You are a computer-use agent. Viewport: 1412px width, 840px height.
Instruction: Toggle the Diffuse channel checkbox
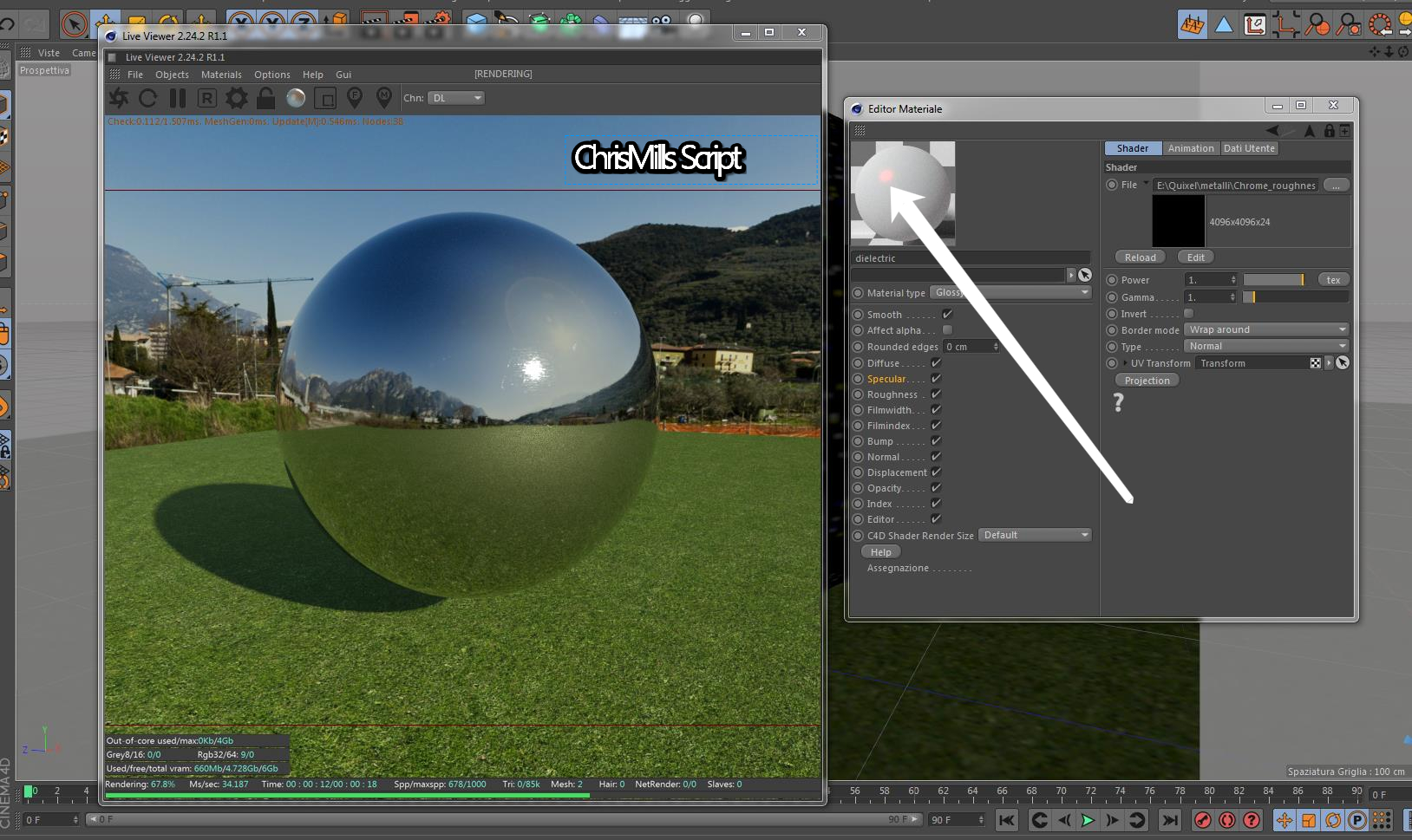(x=936, y=363)
